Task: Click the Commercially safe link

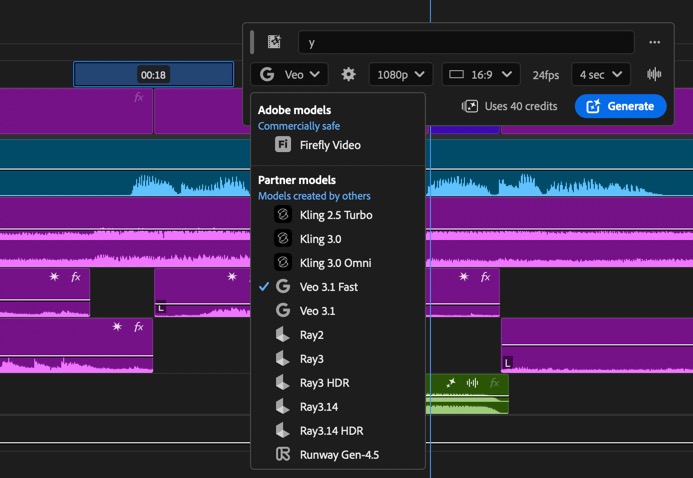Action: (x=299, y=126)
